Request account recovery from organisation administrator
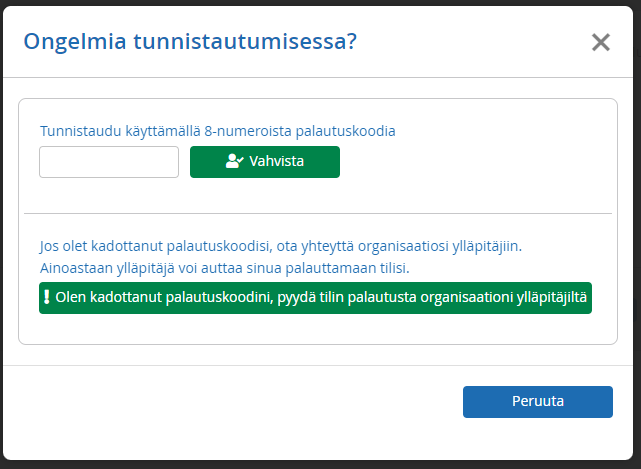This screenshot has height=469, width=641. point(315,298)
